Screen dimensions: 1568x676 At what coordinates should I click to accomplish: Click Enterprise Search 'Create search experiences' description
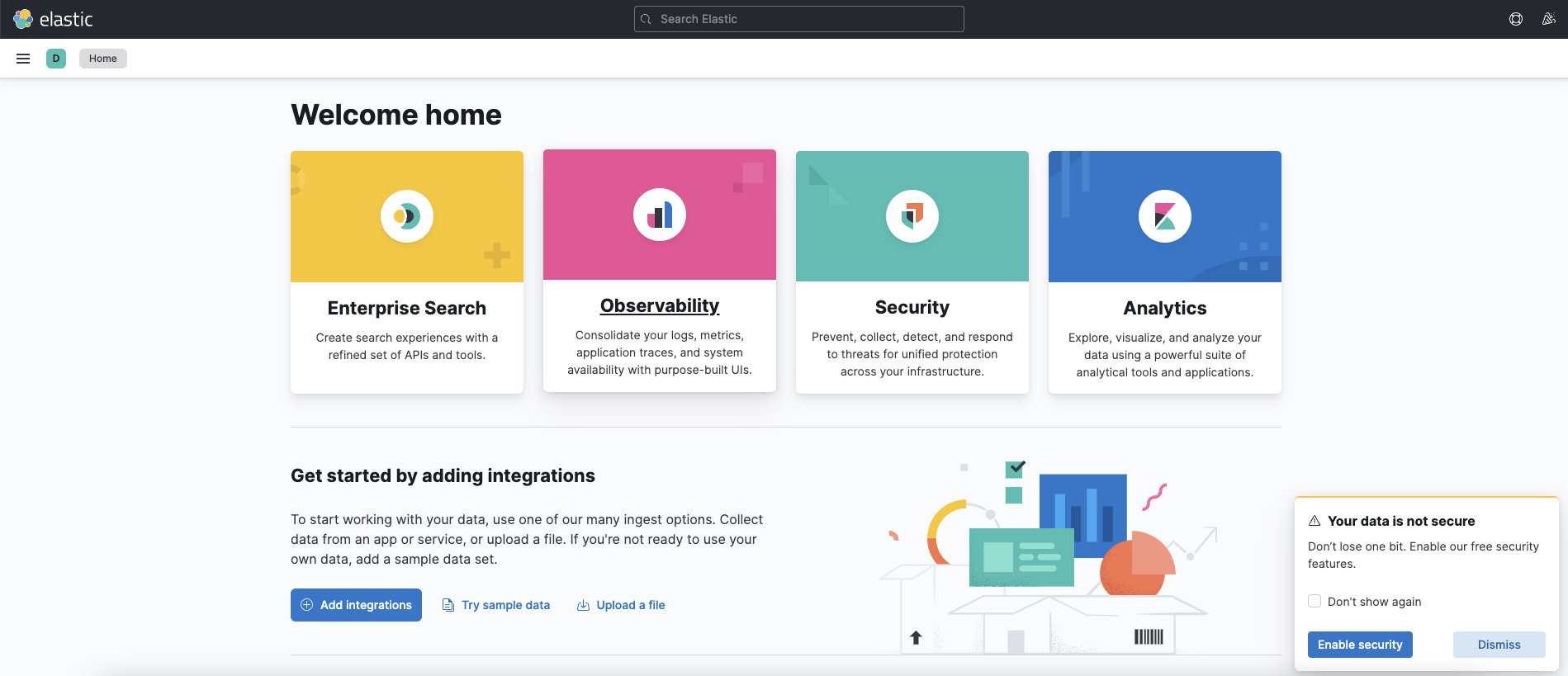(407, 346)
